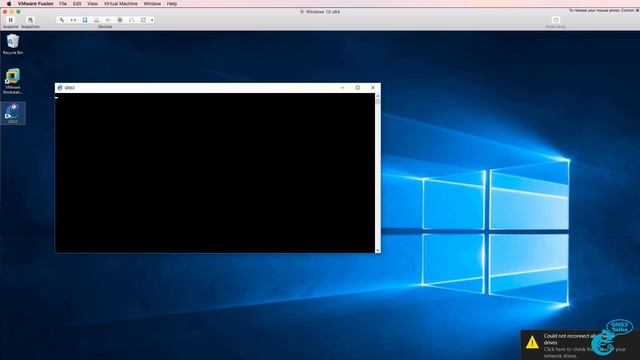Screen dimensions: 640x360
Task: Open the Snapshots toolbar button
Action: click(30, 20)
